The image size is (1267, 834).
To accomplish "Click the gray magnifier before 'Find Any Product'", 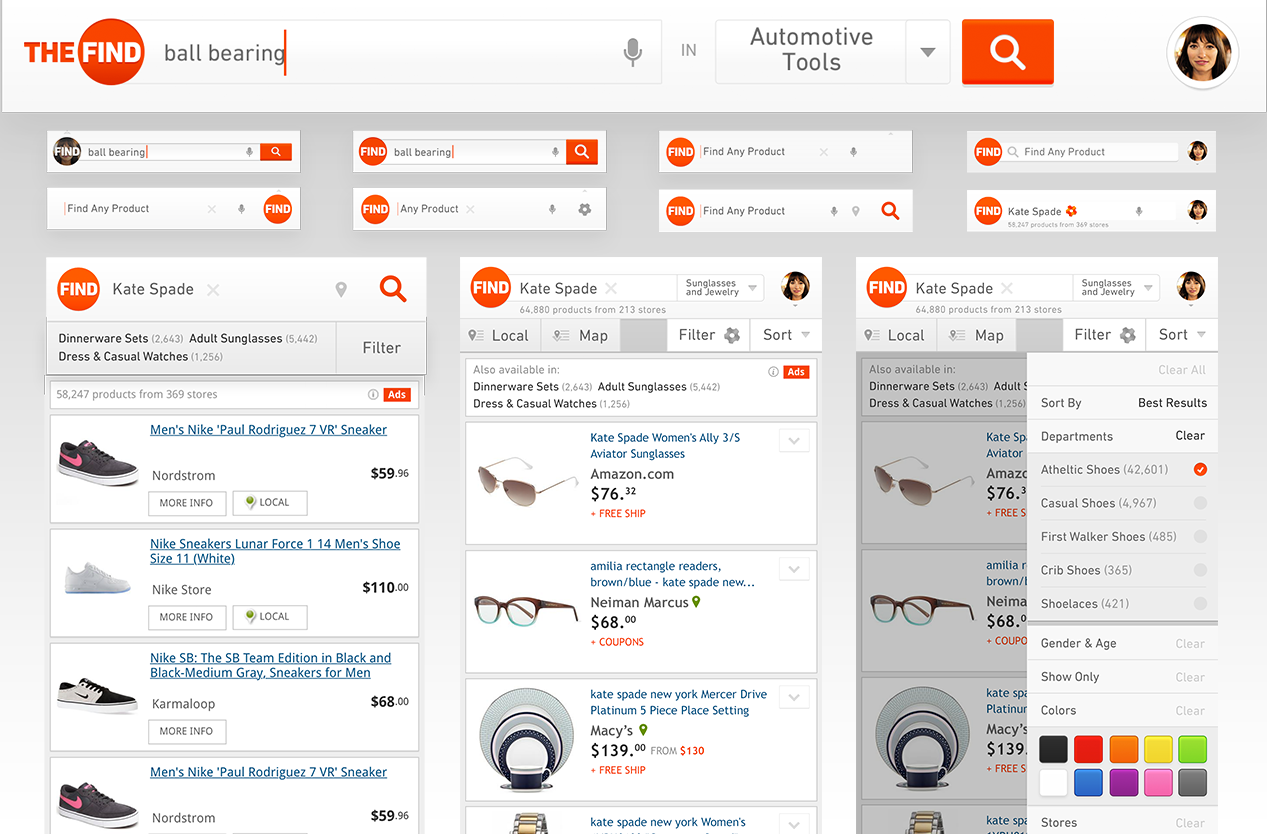I will click(1012, 152).
